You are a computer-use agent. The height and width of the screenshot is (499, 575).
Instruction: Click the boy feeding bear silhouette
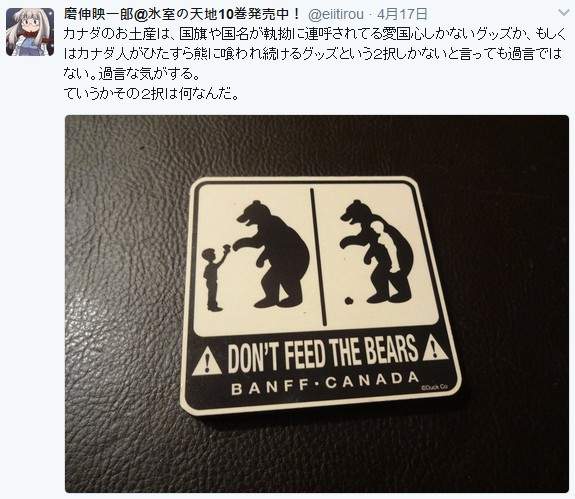coord(215,278)
